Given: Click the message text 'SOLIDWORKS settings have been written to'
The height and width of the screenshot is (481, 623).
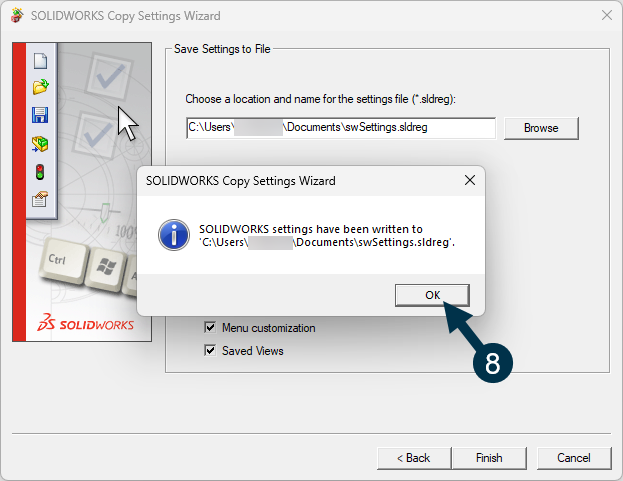Looking at the screenshot, I should tap(311, 229).
